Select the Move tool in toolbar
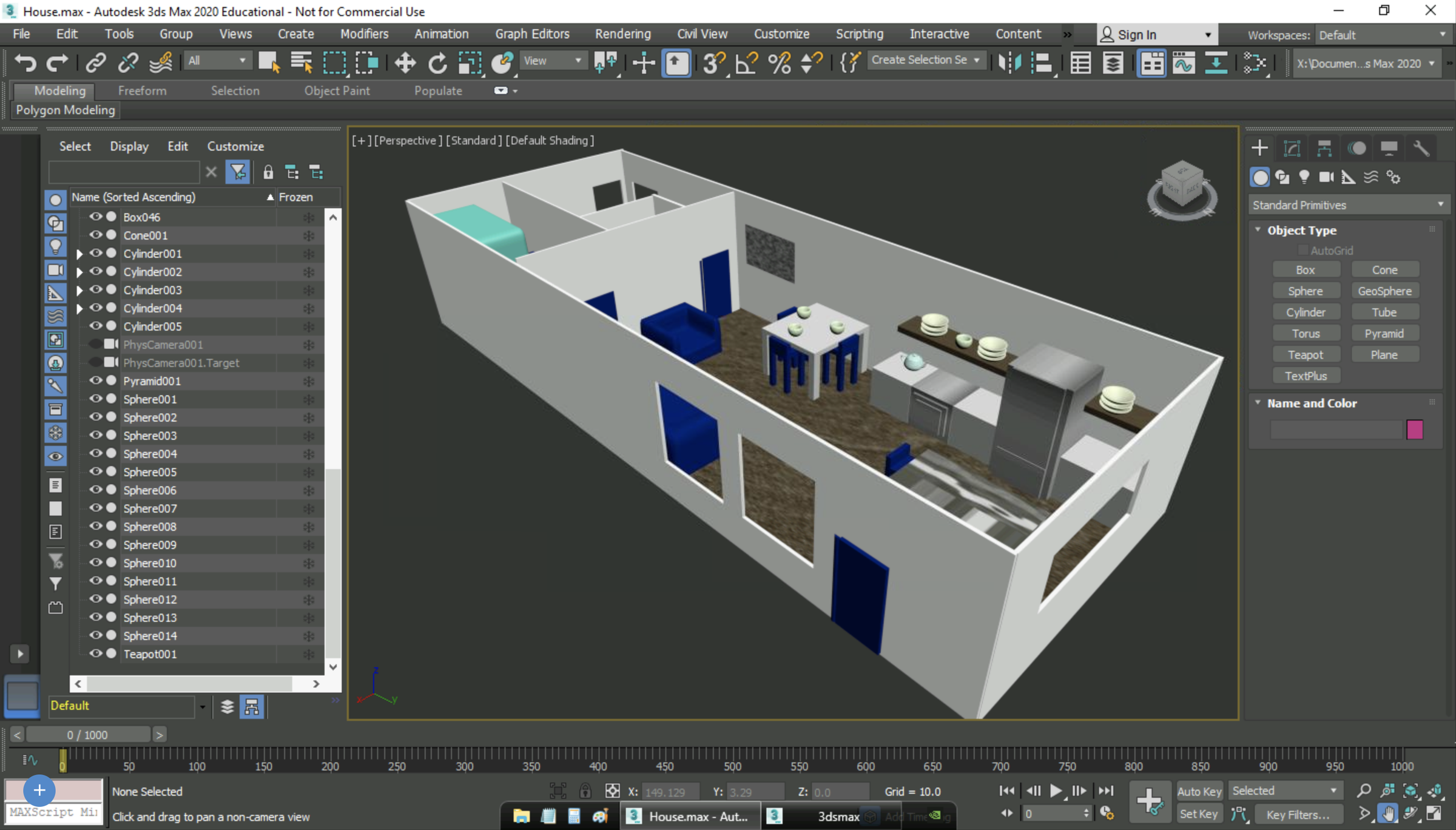Viewport: 1456px width, 830px height. (405, 62)
